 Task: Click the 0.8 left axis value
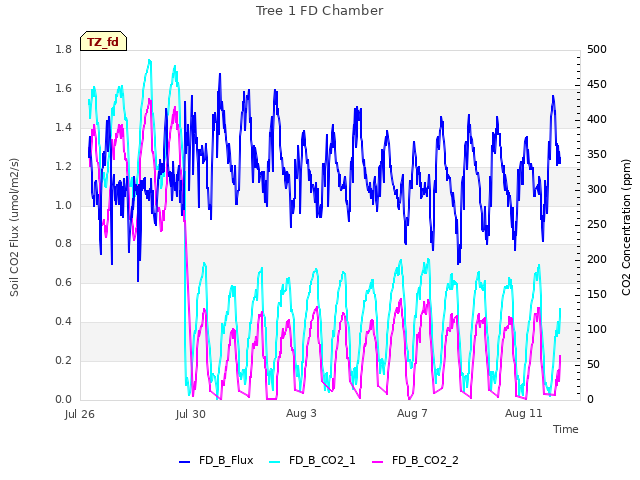63,244
